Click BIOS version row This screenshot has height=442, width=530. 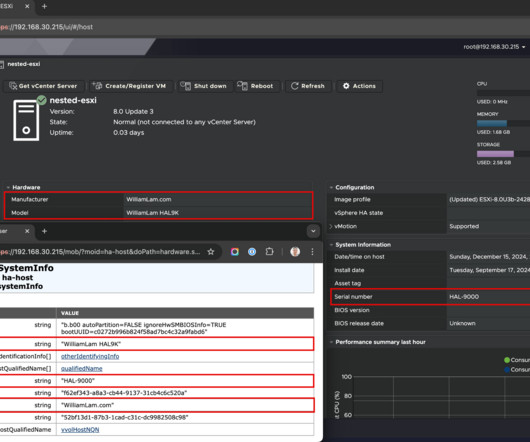(x=429, y=310)
